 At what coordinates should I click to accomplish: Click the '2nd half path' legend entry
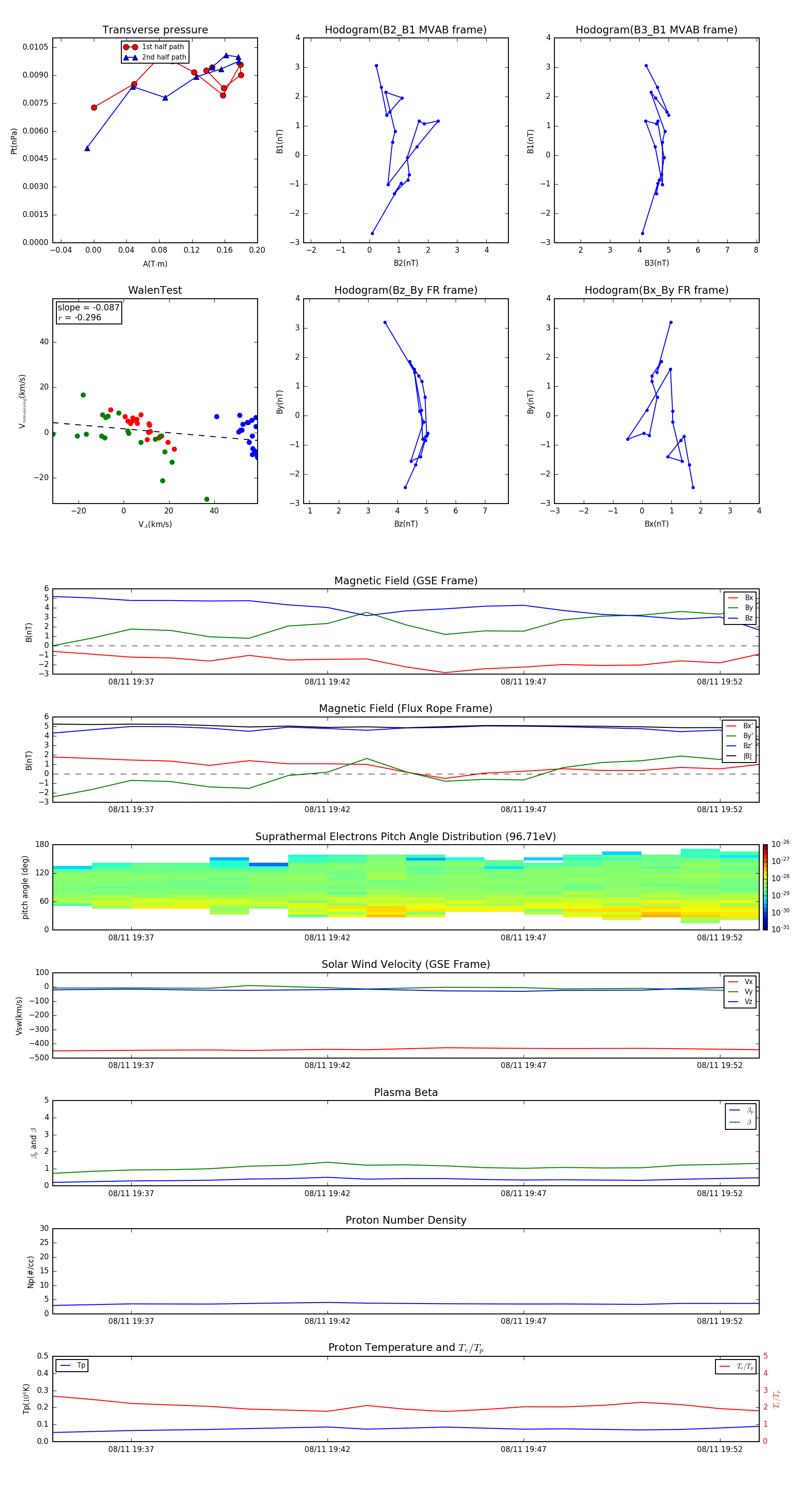(155, 57)
